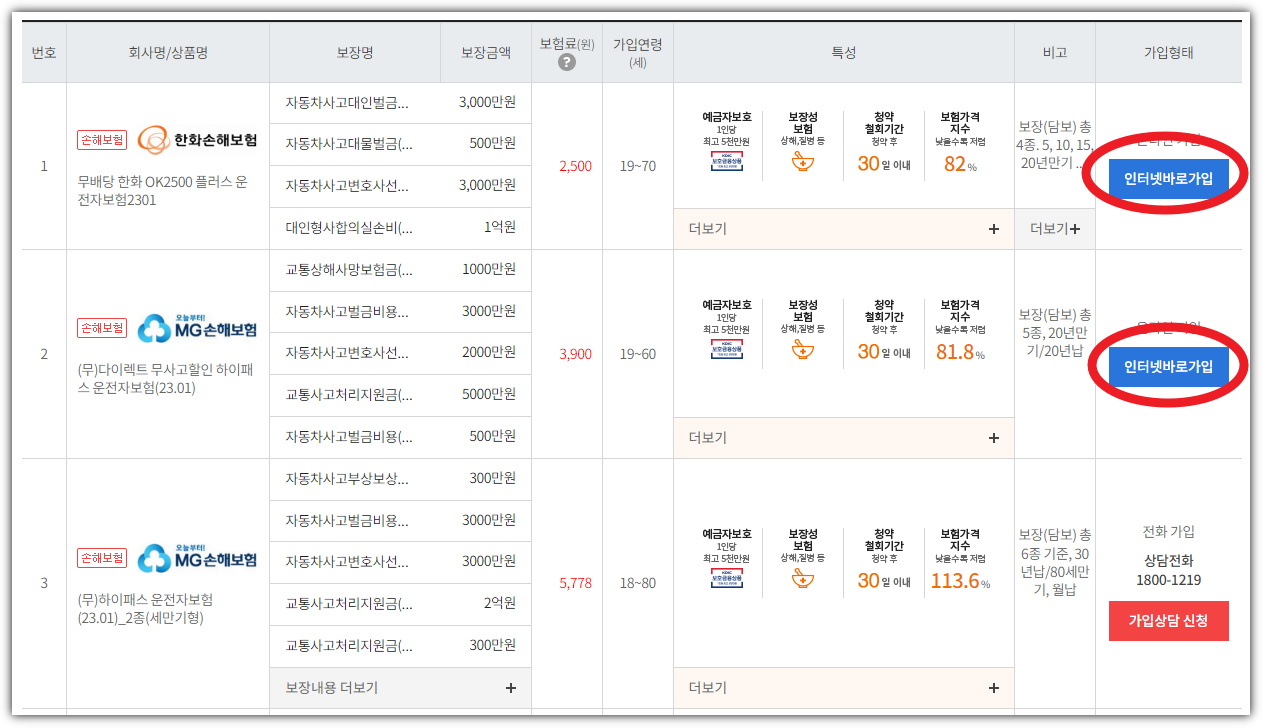
Task: Click age range 19~60
Action: [x=638, y=354]
